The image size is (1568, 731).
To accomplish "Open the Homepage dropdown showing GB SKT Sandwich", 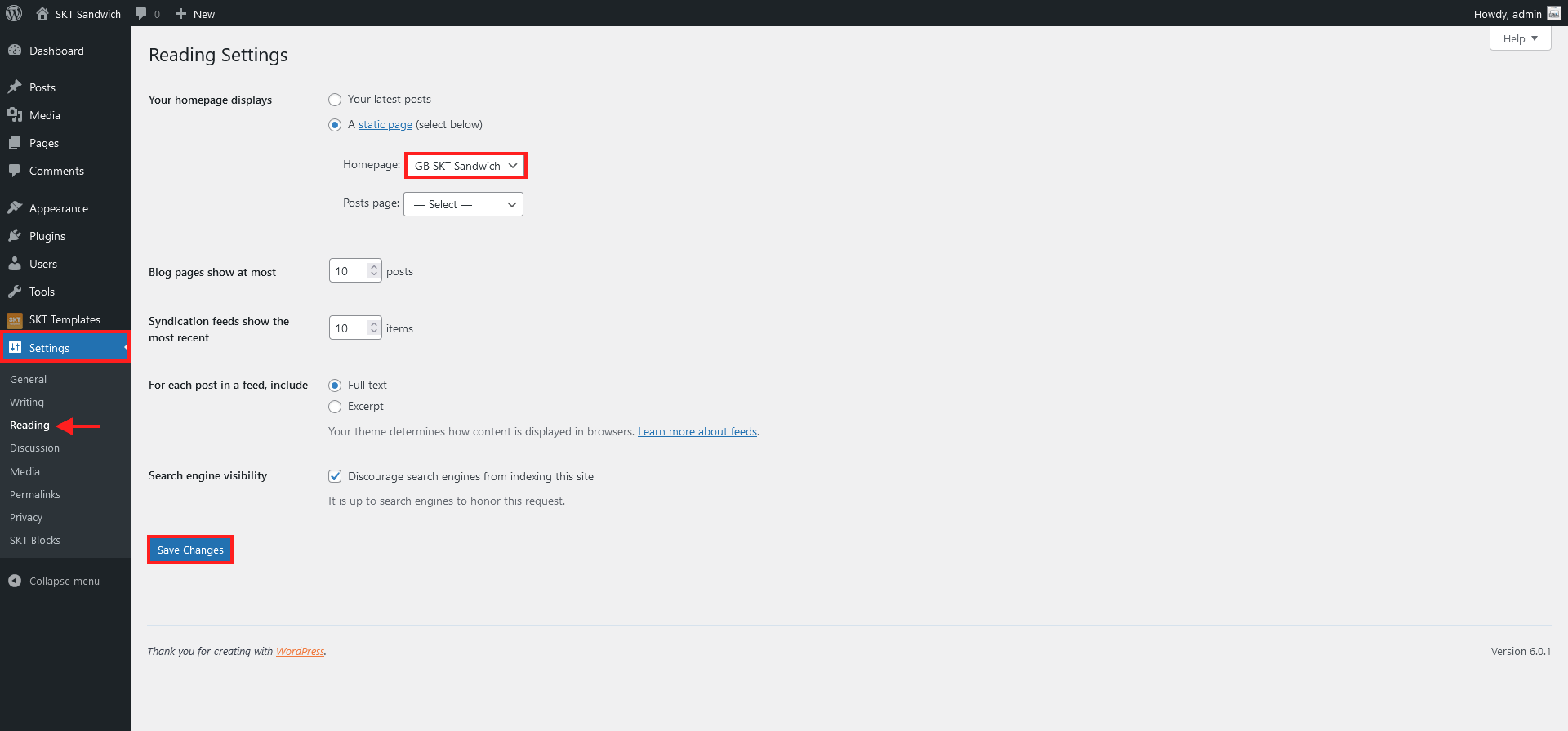I will pos(465,166).
